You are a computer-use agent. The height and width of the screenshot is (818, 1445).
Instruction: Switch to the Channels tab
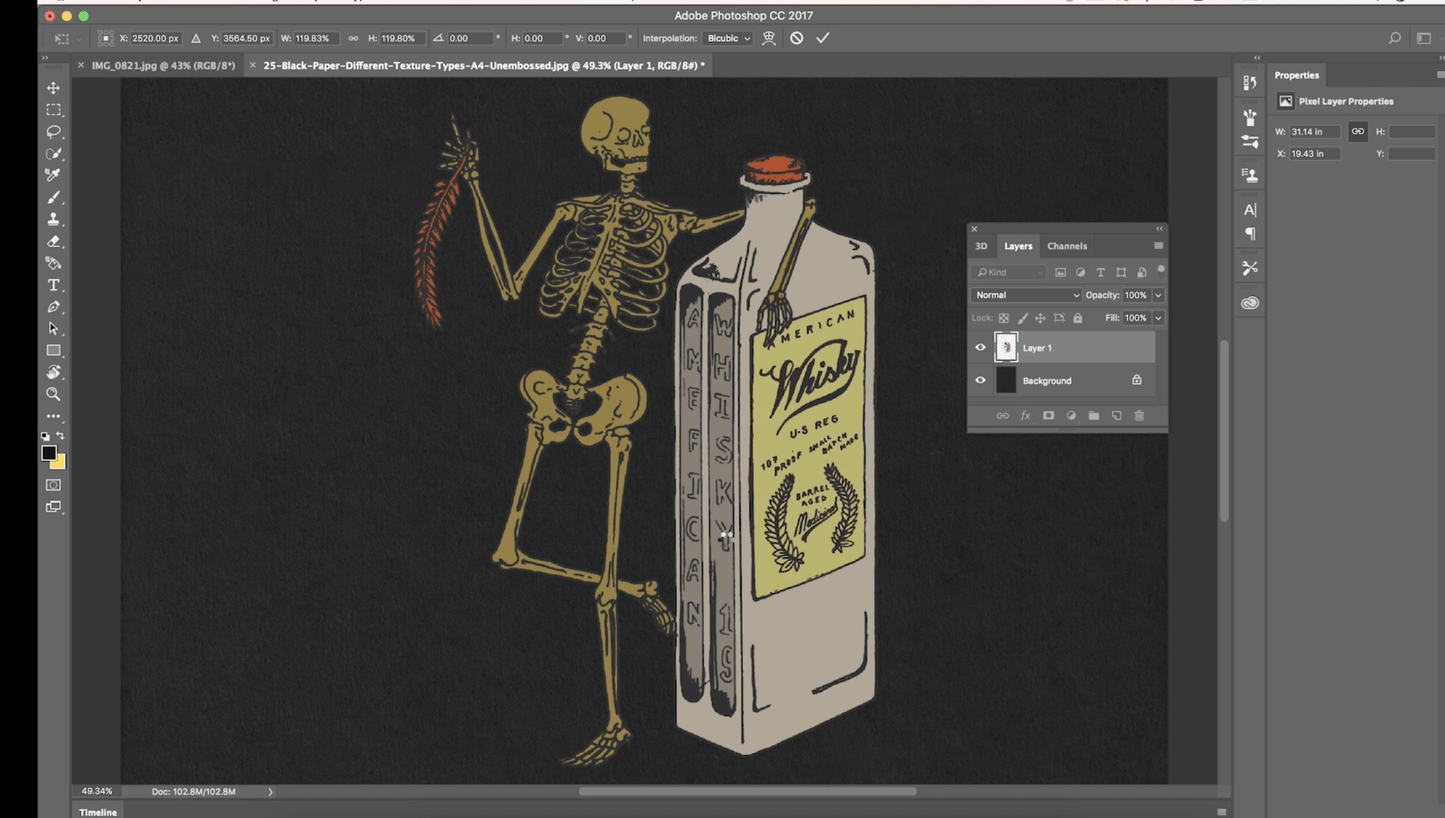click(x=1066, y=246)
